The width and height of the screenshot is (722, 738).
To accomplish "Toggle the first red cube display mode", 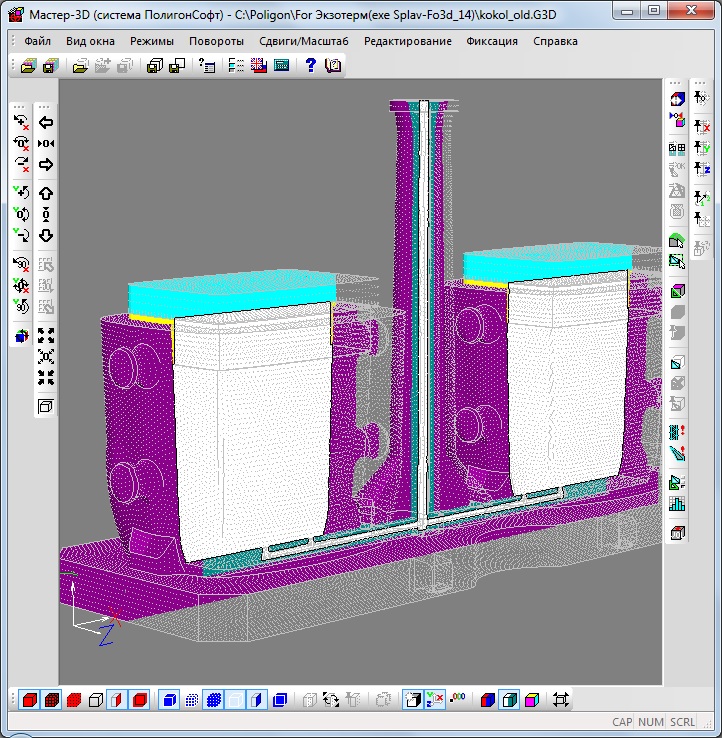I will [30, 700].
